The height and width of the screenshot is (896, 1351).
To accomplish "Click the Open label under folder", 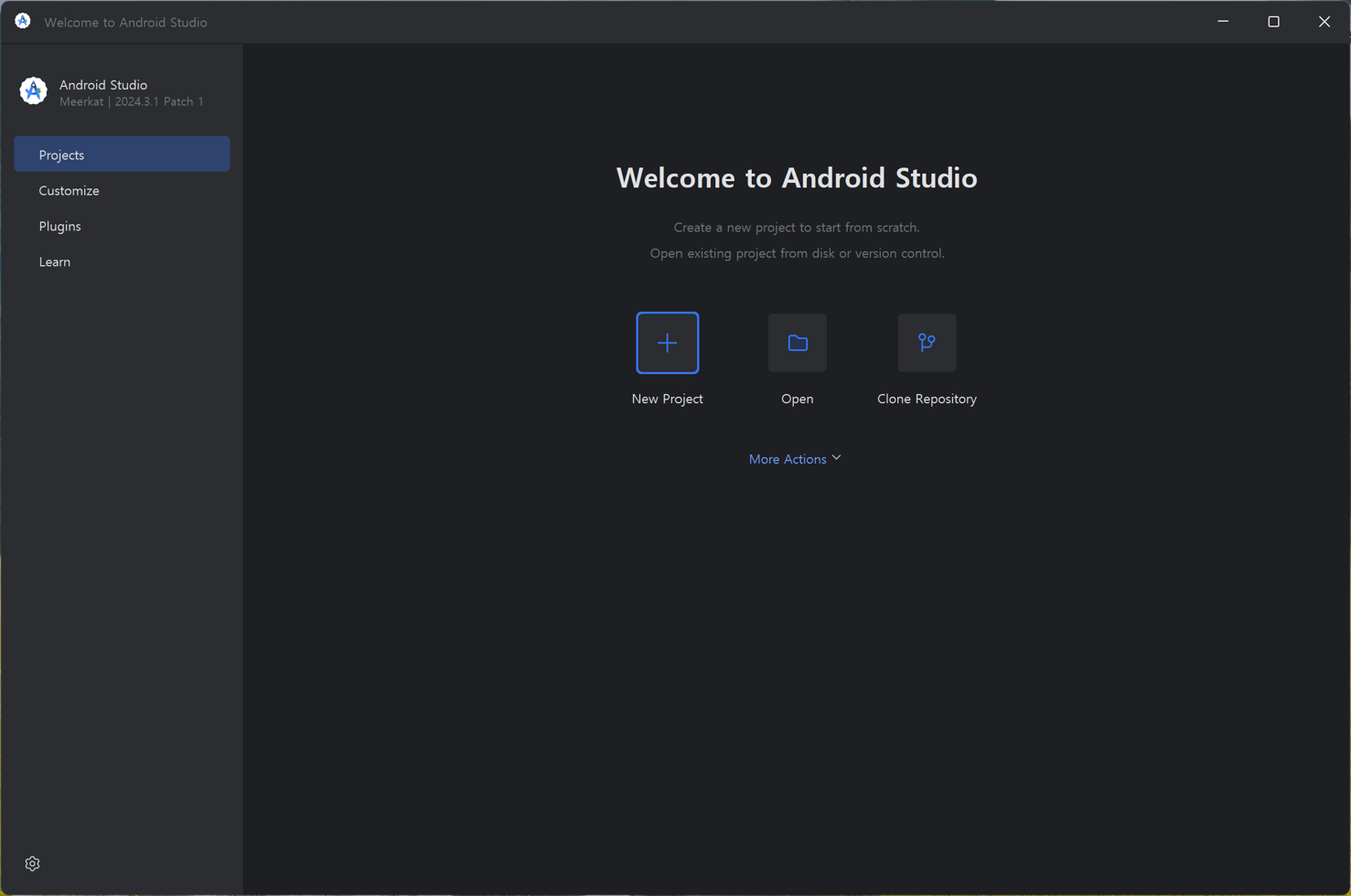I will pos(798,399).
